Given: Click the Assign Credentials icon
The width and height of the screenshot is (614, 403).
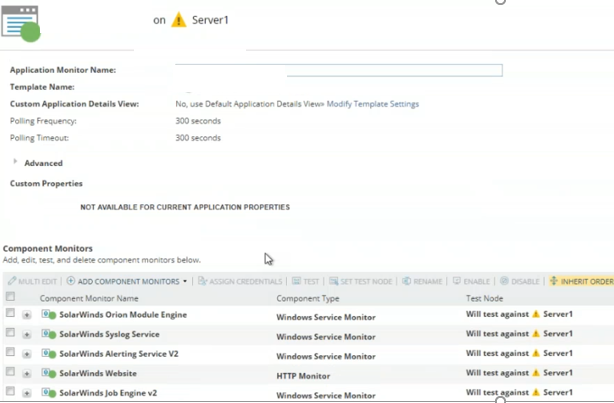Looking at the screenshot, I should tap(202, 281).
